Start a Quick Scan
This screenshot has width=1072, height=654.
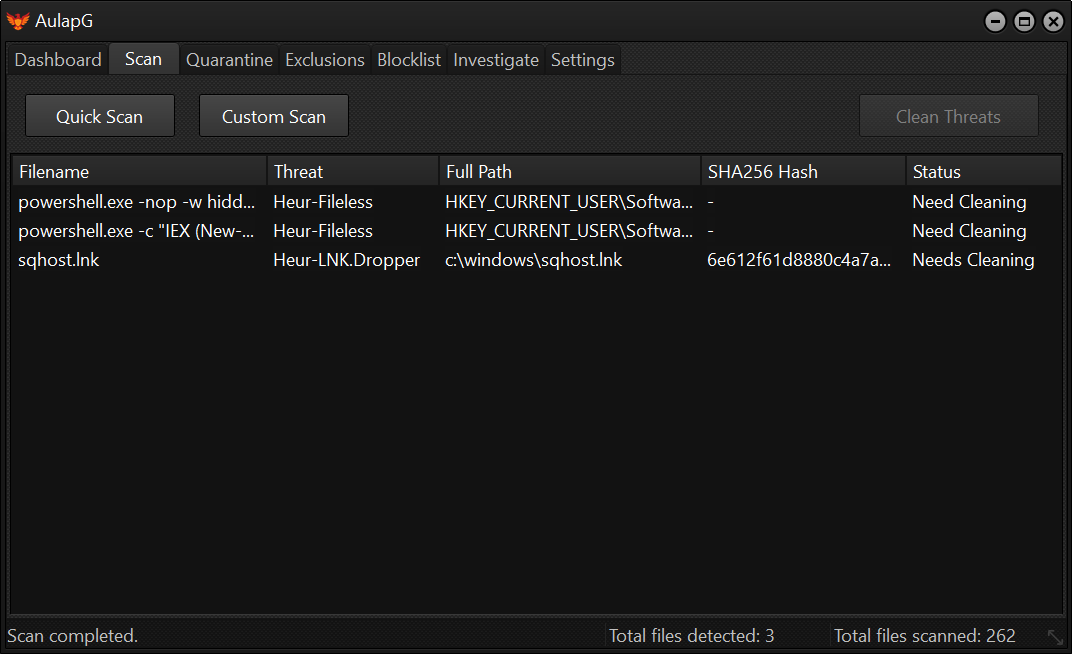click(100, 116)
